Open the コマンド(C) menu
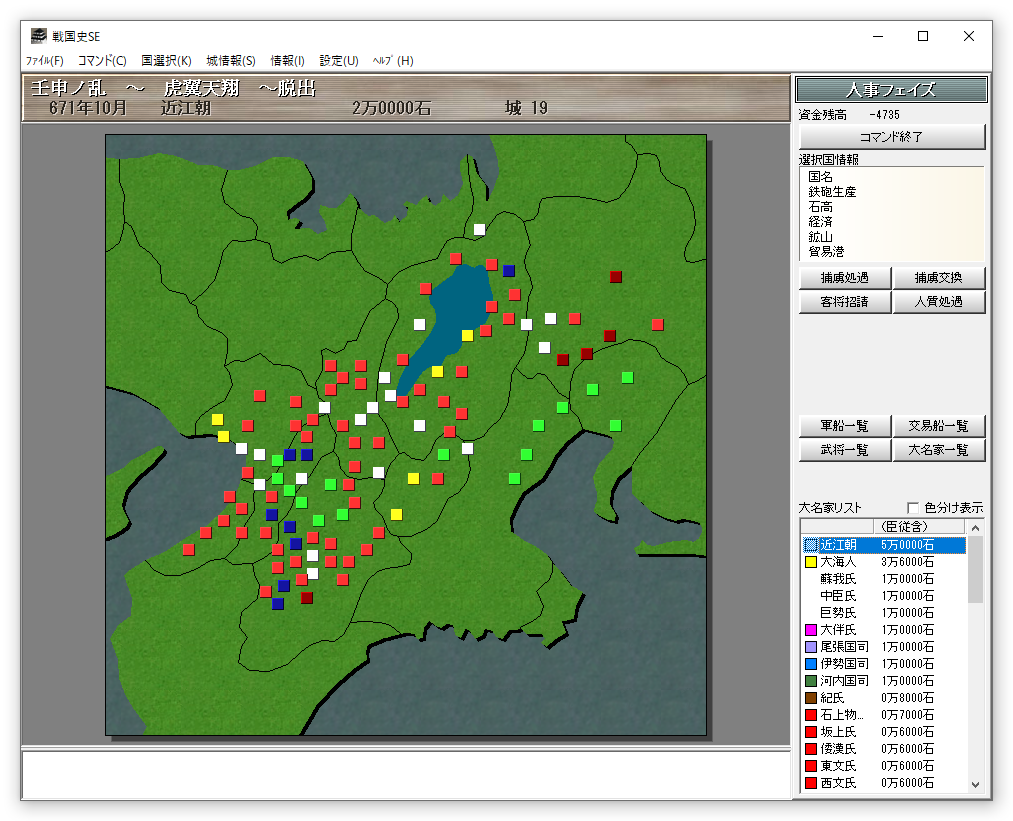 pos(102,61)
